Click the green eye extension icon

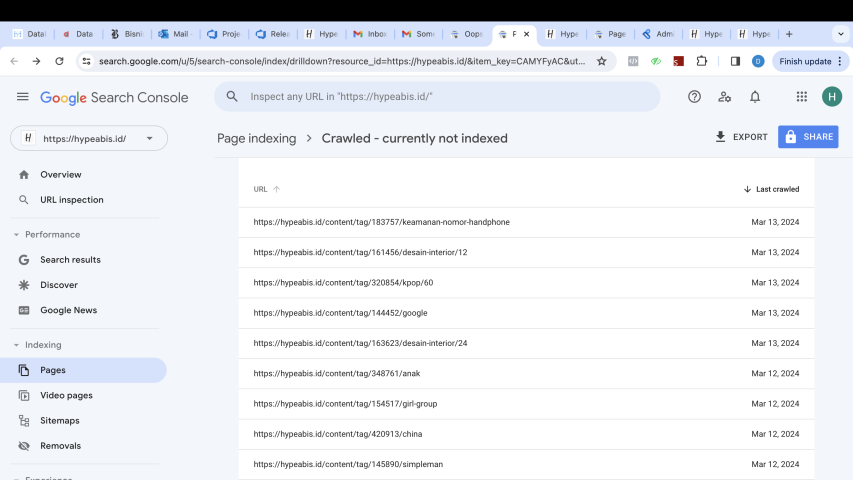pyautogui.click(x=656, y=61)
